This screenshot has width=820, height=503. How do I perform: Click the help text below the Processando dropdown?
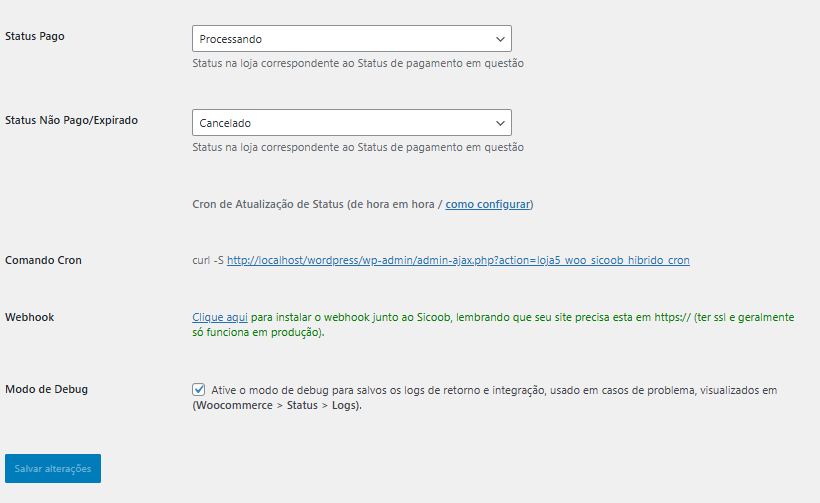[x=357, y=63]
